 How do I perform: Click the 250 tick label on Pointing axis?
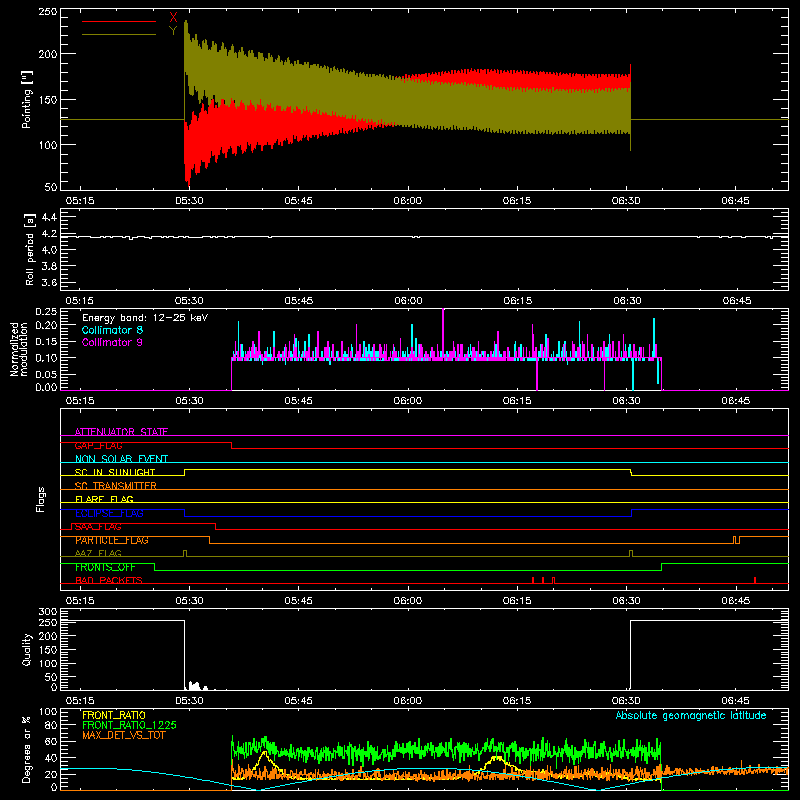pos(48,12)
